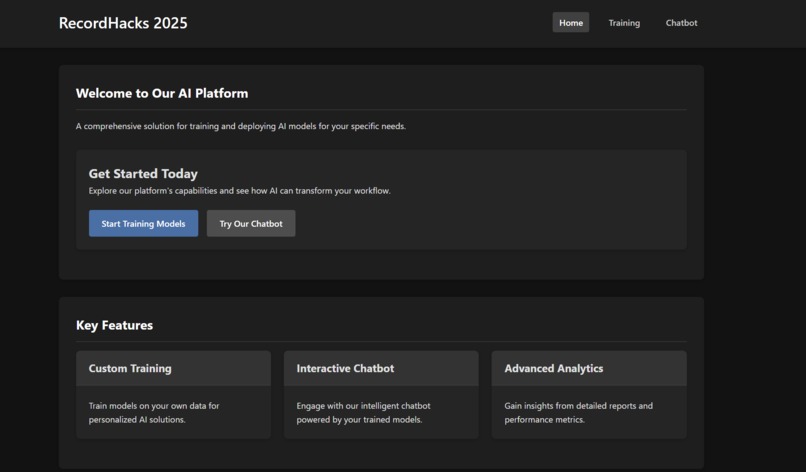This screenshot has height=472, width=806.
Task: Click the RecordHacks 2025 site title
Action: (123, 23)
